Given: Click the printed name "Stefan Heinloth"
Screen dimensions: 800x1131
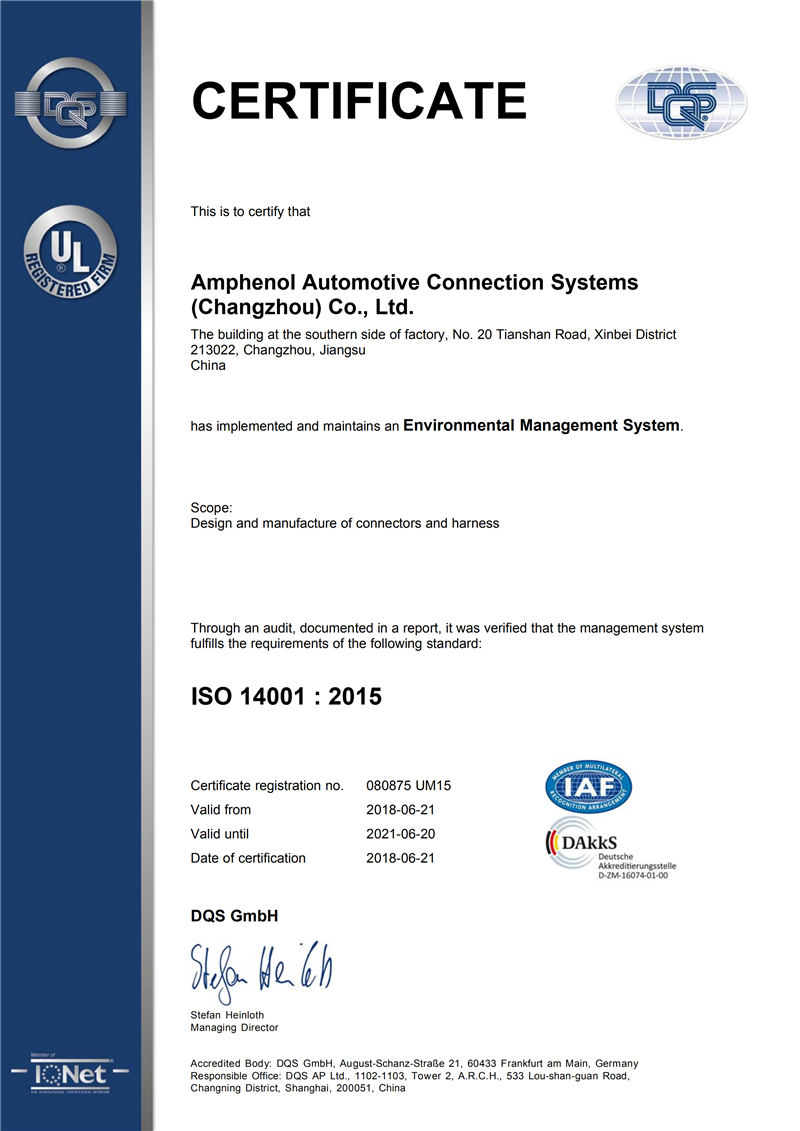Looking at the screenshot, I should 227,1015.
